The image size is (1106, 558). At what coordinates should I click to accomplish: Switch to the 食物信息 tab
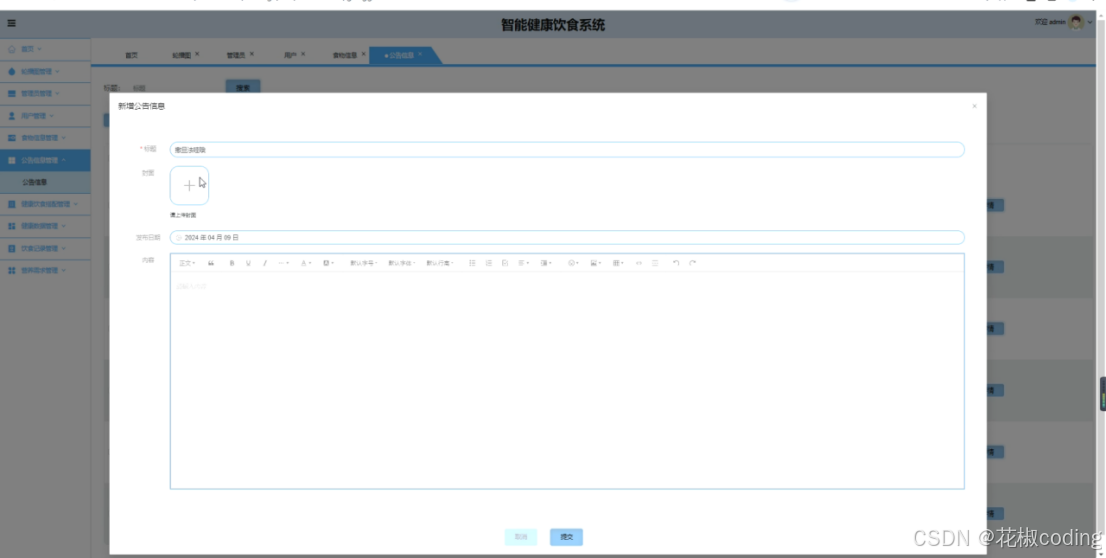pyautogui.click(x=345, y=55)
